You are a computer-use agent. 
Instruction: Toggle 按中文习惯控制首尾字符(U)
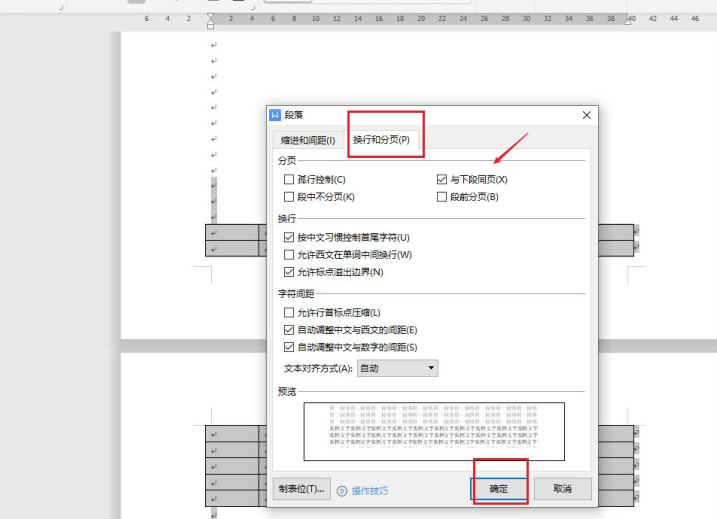click(289, 238)
